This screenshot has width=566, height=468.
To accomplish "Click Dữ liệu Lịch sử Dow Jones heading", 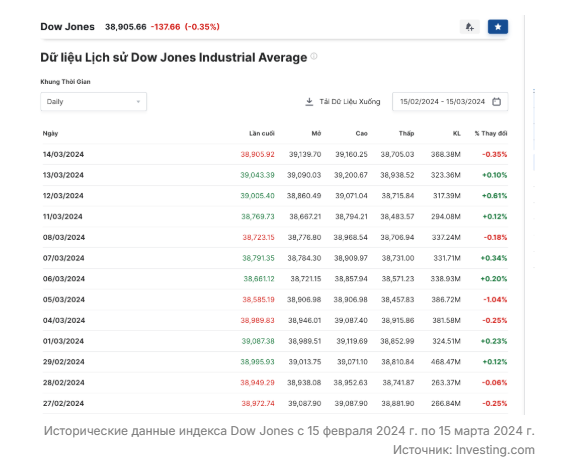I will (174, 58).
